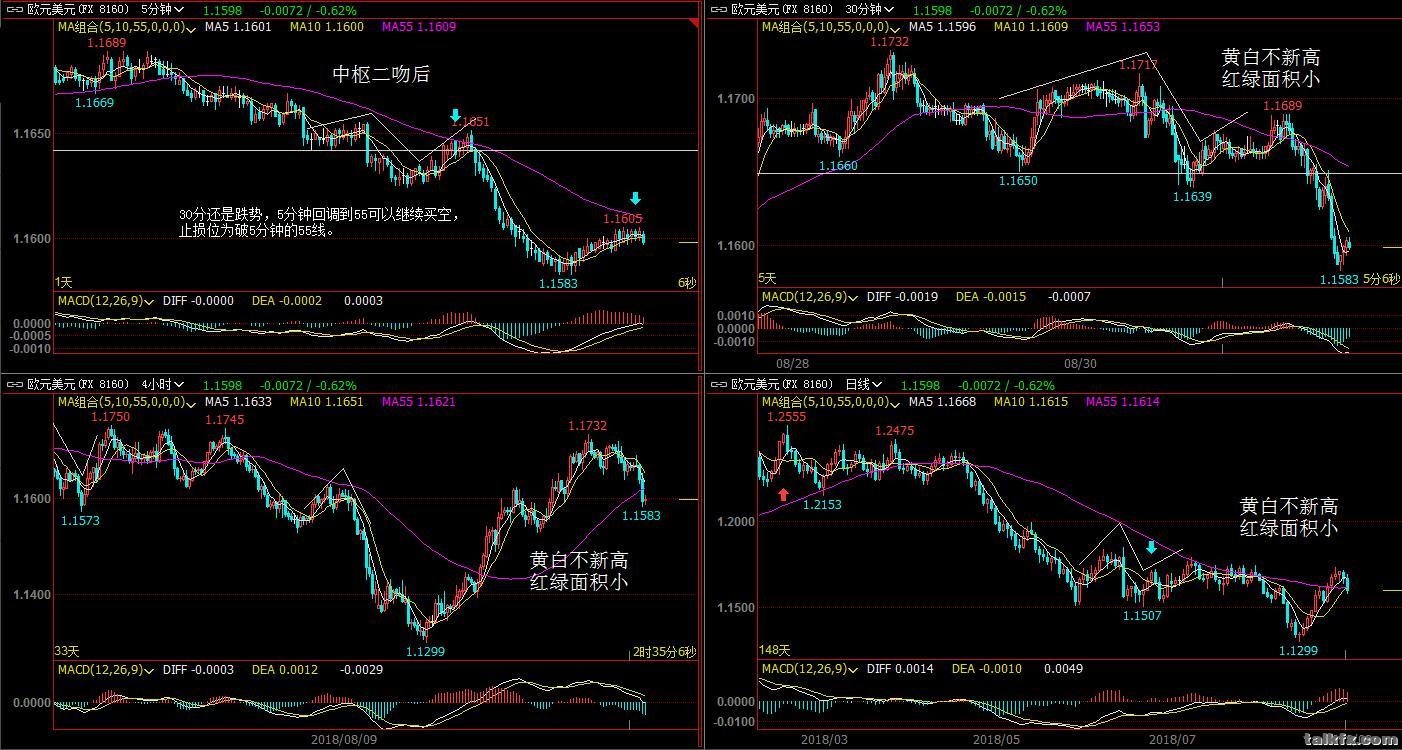Click the 33天 range label in the 4小时 chart

click(66, 651)
